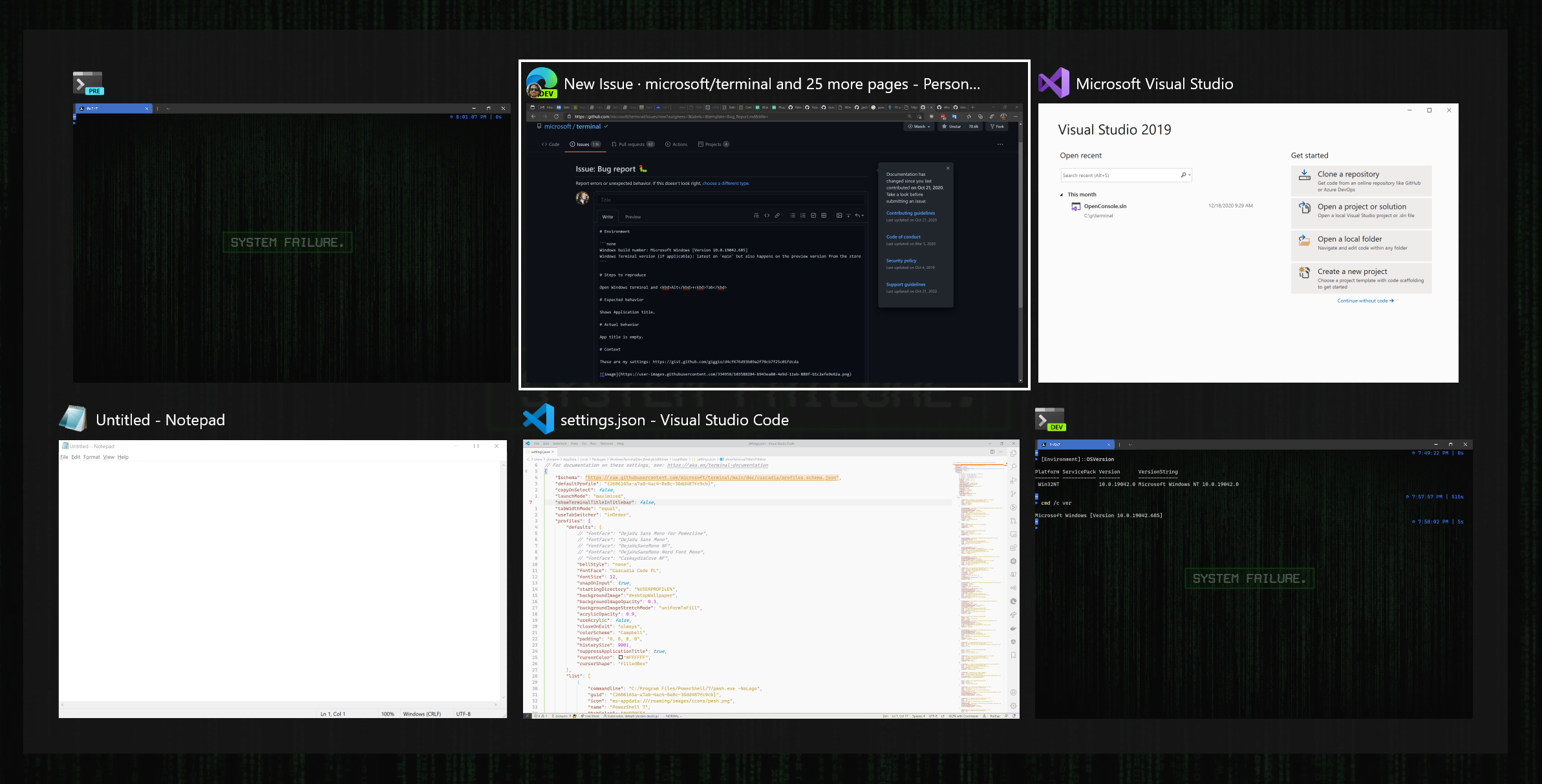Click the Visual Studio purple logo icon
1542x784 pixels.
click(1054, 83)
